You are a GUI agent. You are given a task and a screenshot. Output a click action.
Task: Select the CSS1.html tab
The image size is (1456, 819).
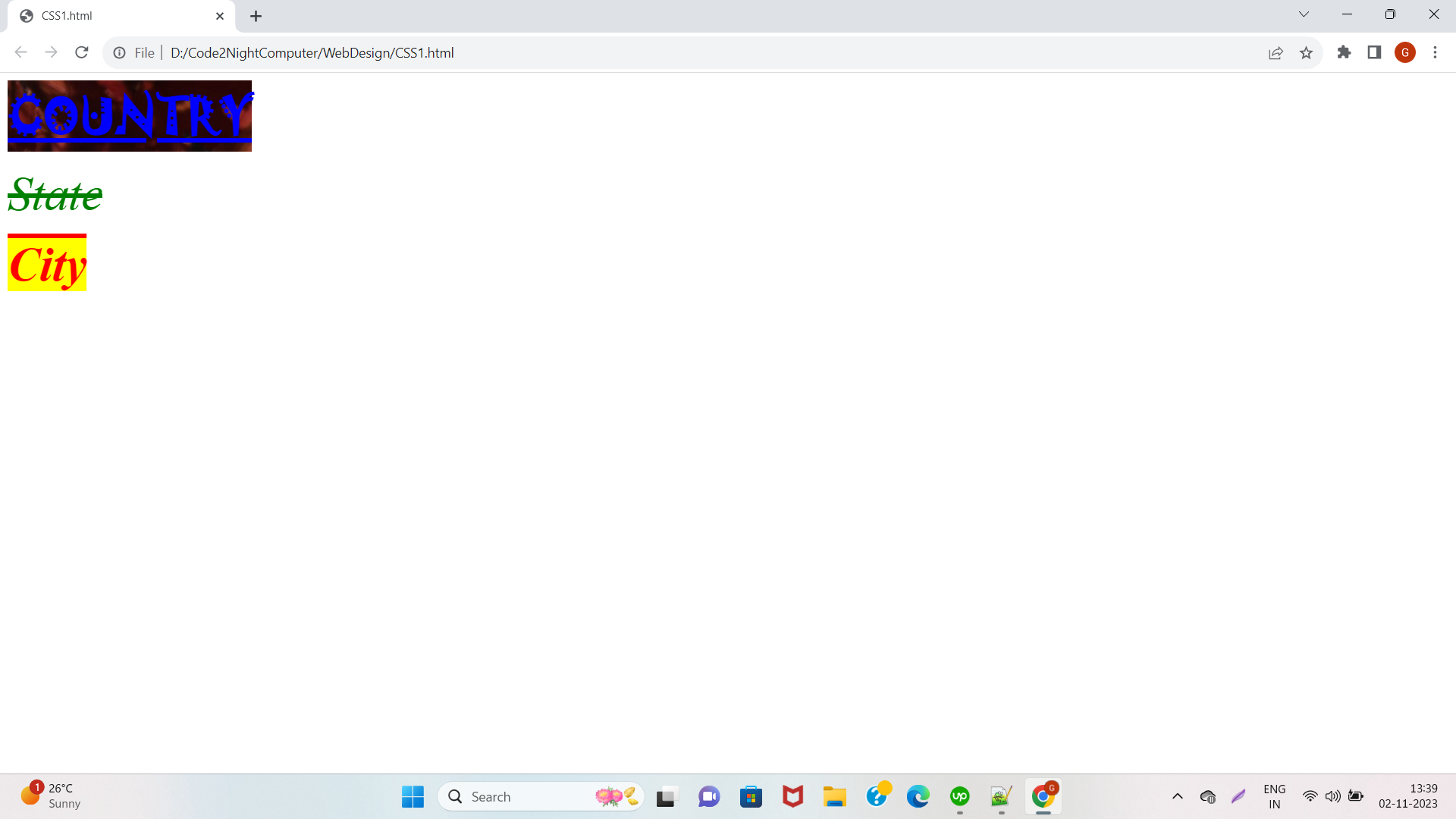pyautogui.click(x=121, y=16)
